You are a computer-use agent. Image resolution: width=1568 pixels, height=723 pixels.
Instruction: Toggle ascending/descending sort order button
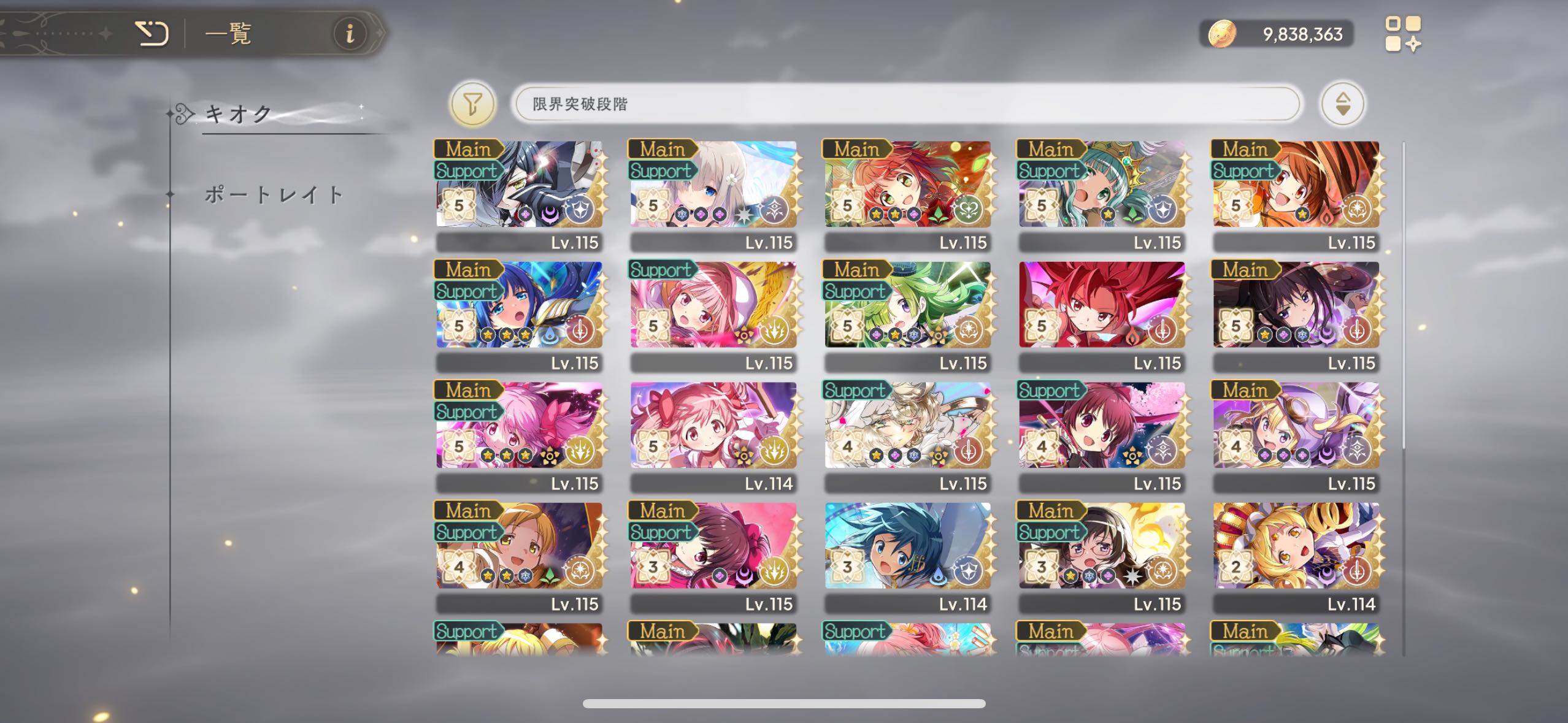point(1342,104)
